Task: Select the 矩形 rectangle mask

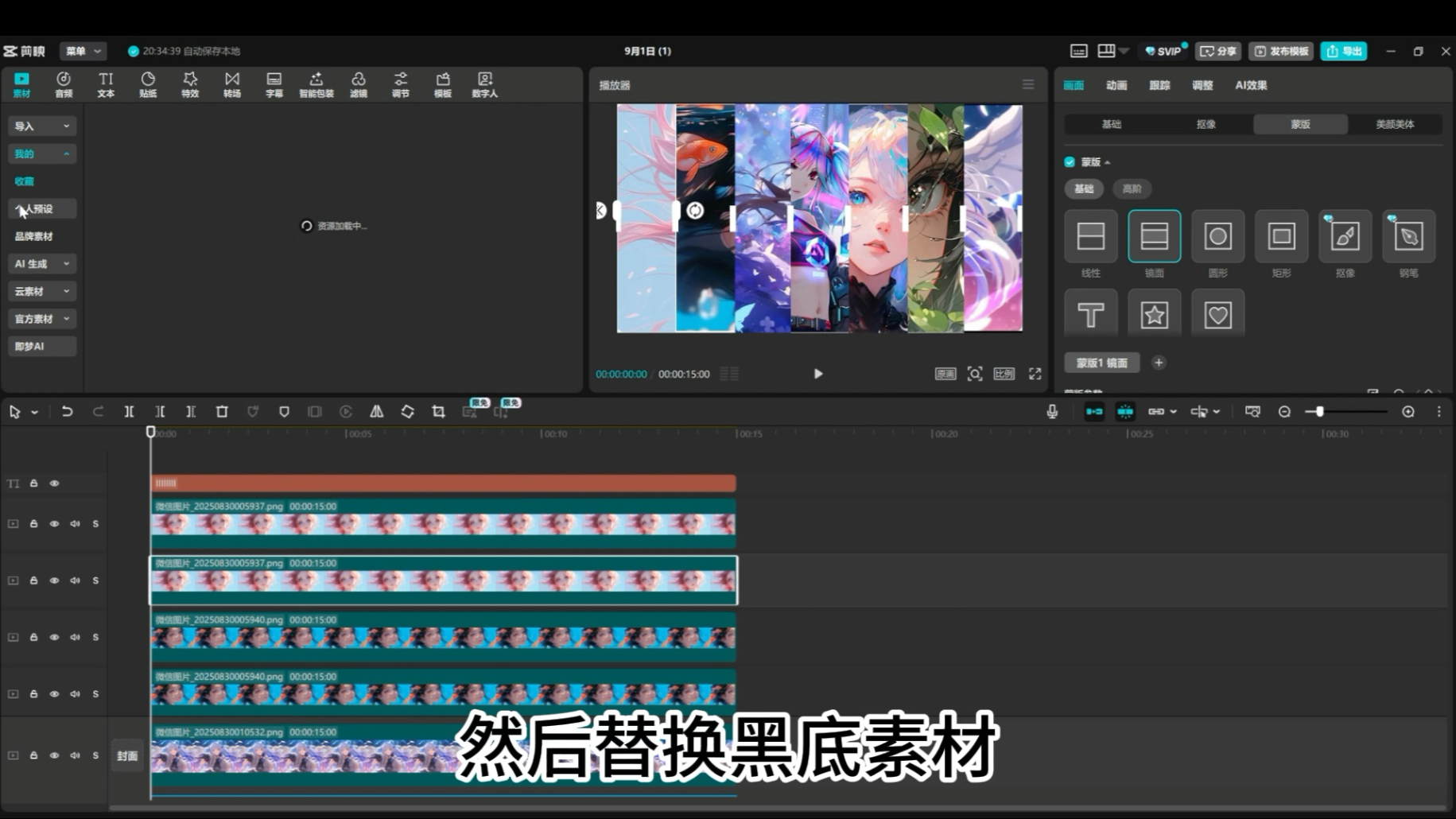Action: pos(1282,236)
